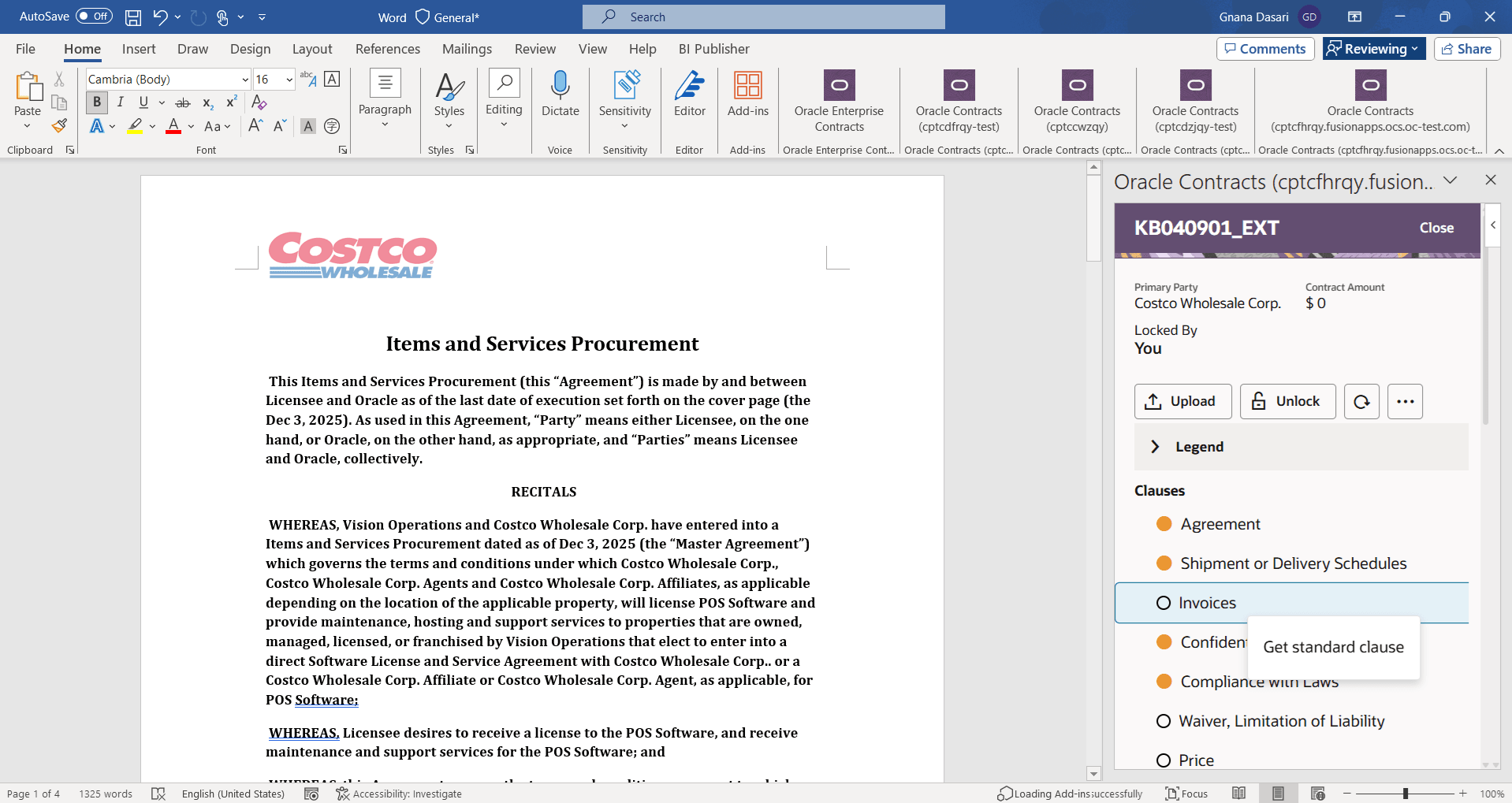The height and width of the screenshot is (803, 1512).
Task: Click in the Search box
Action: coord(763,17)
